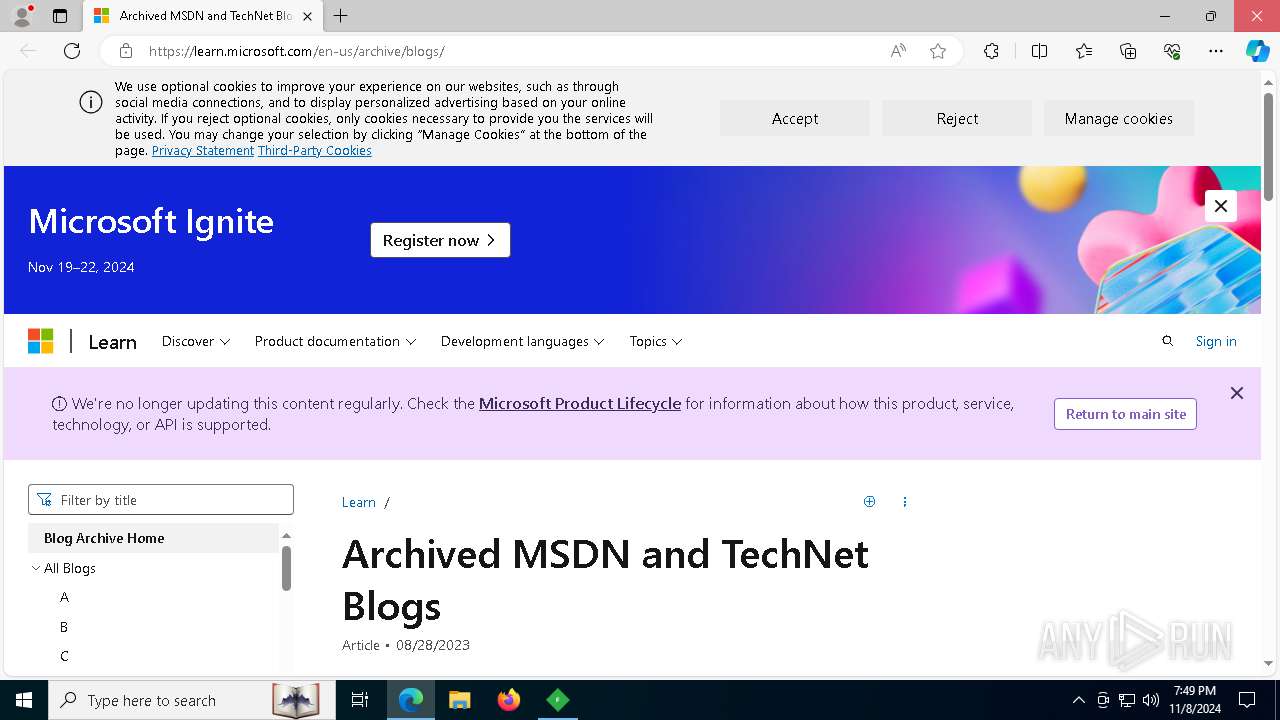Viewport: 1280px width, 720px height.
Task: Click the Sign in link
Action: [x=1216, y=341]
